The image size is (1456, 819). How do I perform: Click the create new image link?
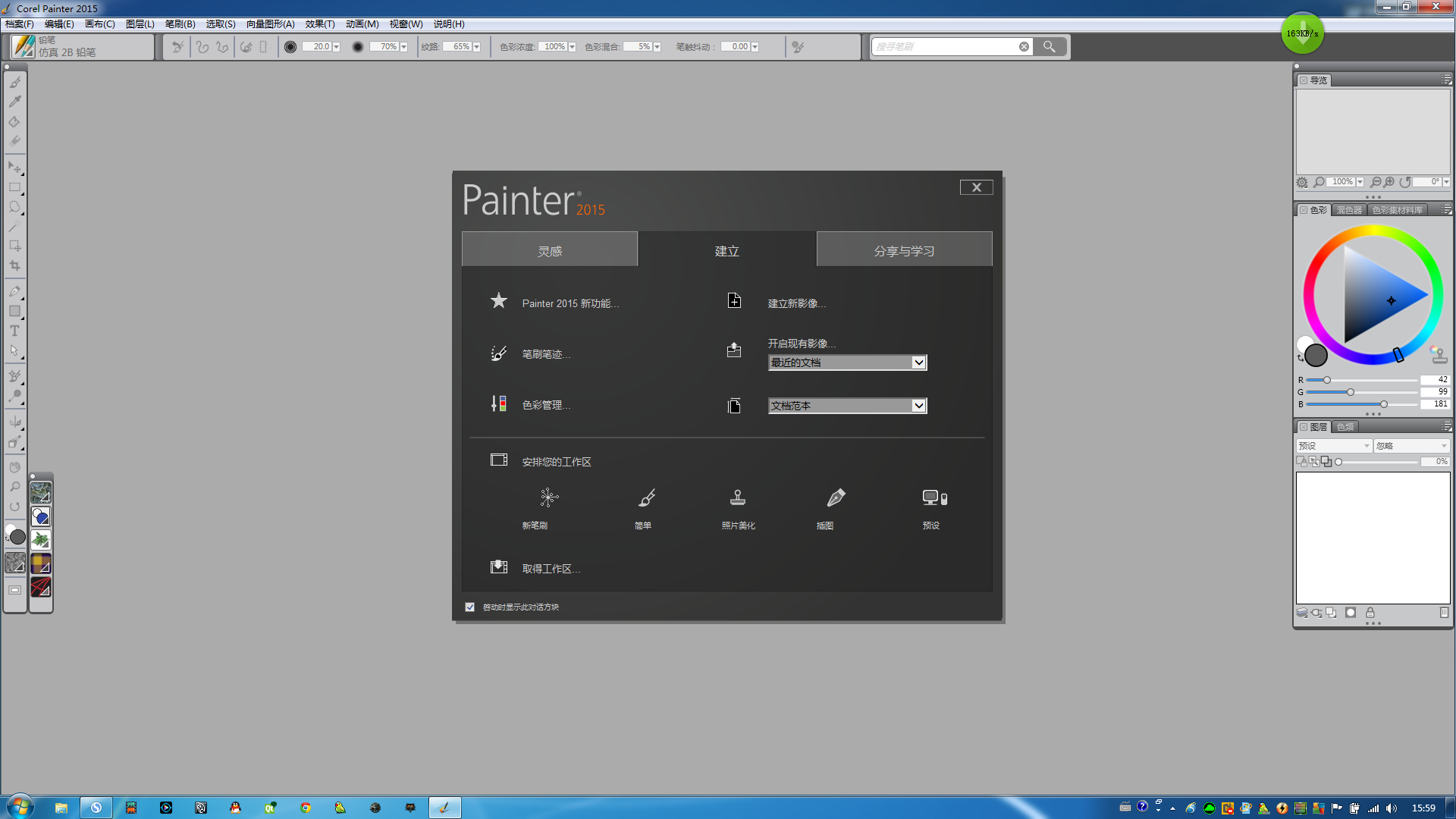click(x=796, y=303)
